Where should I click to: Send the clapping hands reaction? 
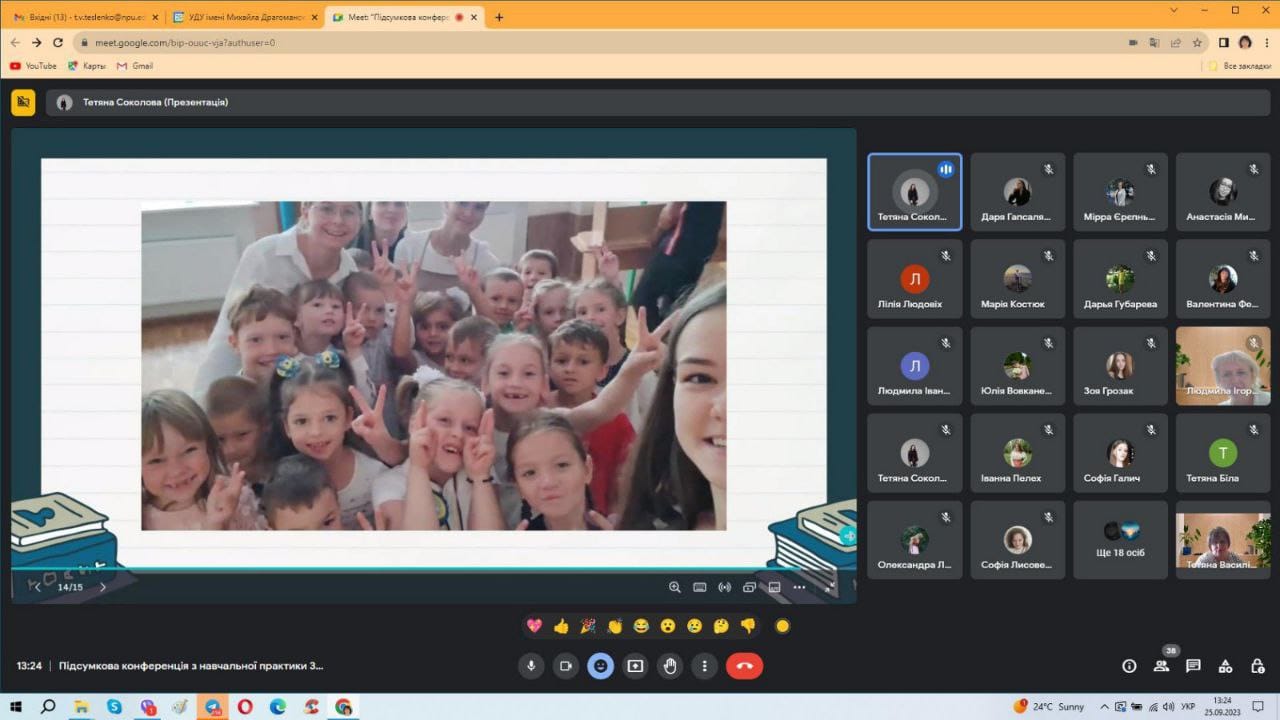point(614,626)
